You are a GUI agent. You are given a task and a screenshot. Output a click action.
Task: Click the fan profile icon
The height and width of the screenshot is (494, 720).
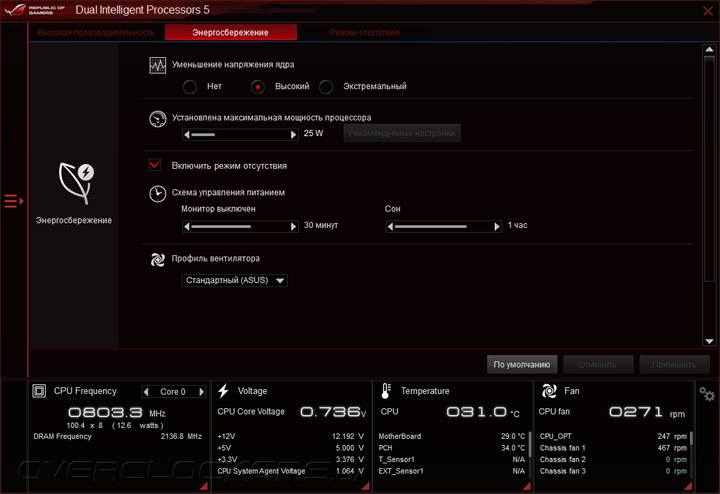coord(158,259)
